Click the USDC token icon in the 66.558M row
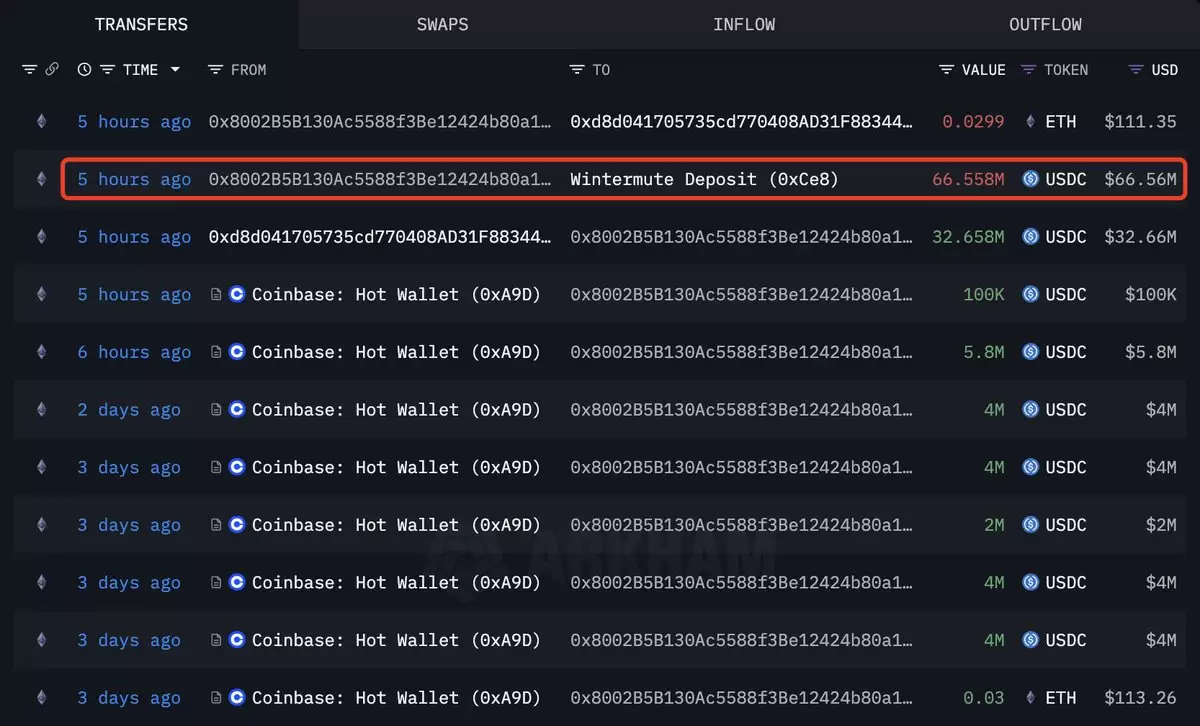 click(x=1031, y=179)
